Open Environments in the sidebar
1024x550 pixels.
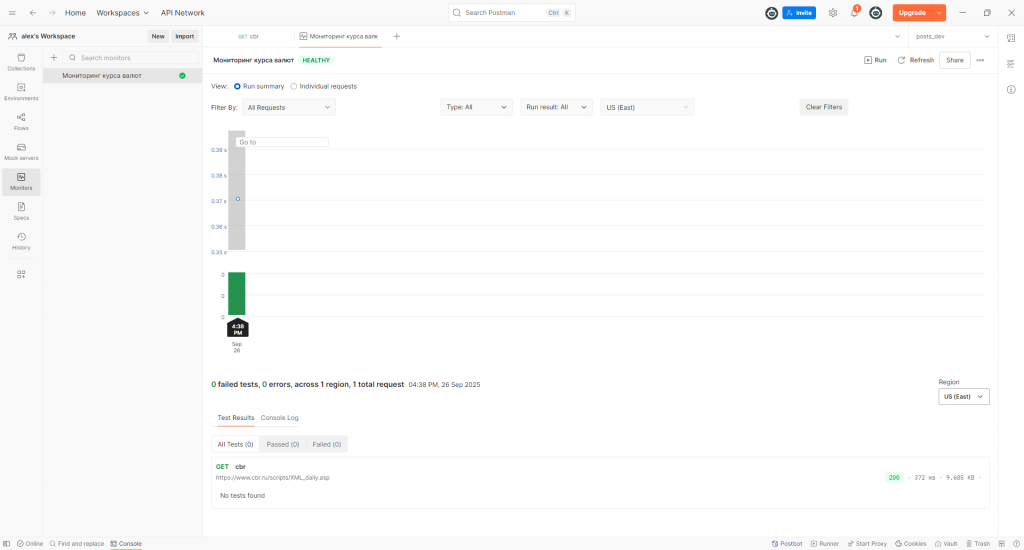(21, 92)
